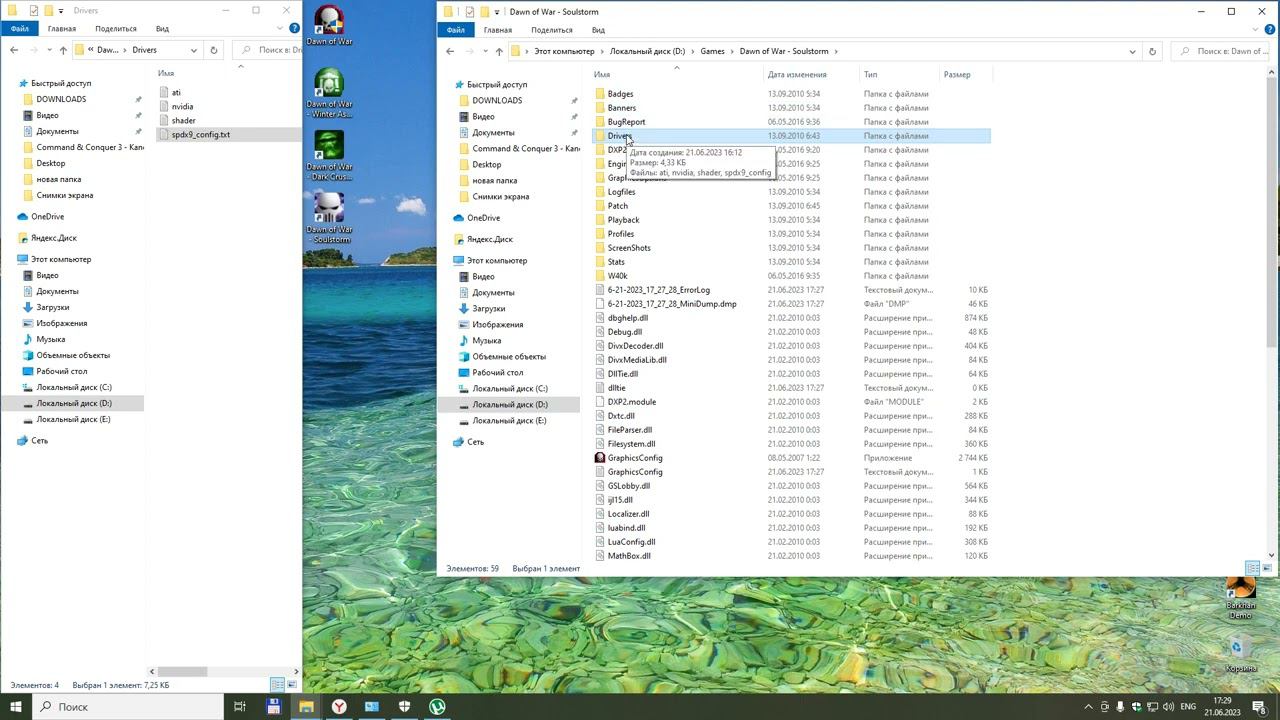
Task: Click the Games segment in the address breadcrumb
Action: coord(712,51)
